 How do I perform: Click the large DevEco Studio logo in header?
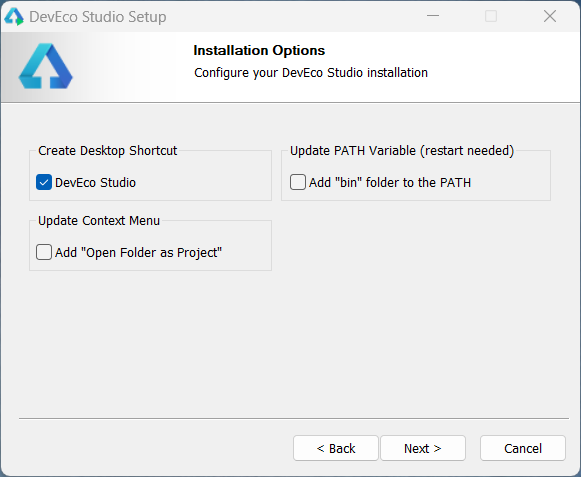click(x=46, y=66)
